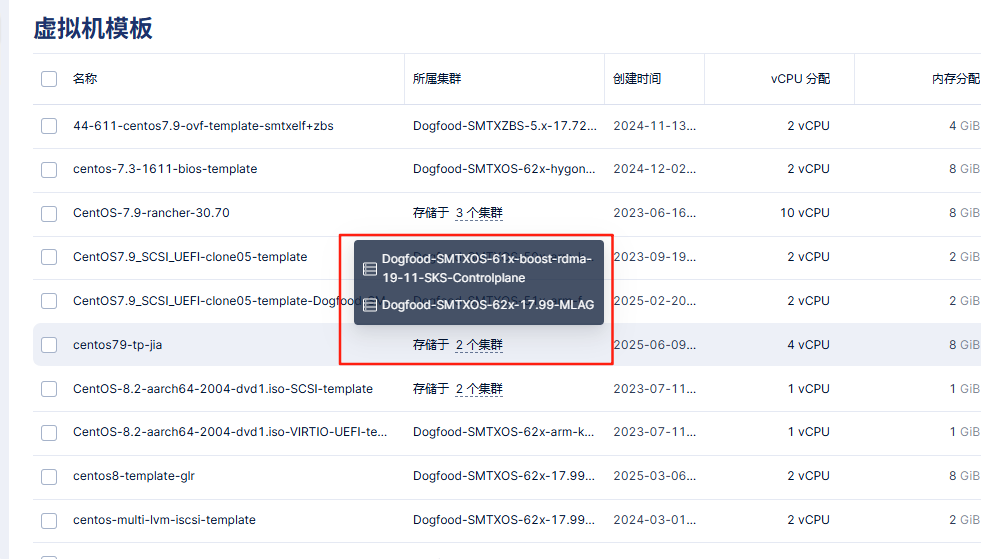Open Dogfood-SMTXOS-62x-17.99-MLAG cluster from tooltip
981x559 pixels.
488,305
